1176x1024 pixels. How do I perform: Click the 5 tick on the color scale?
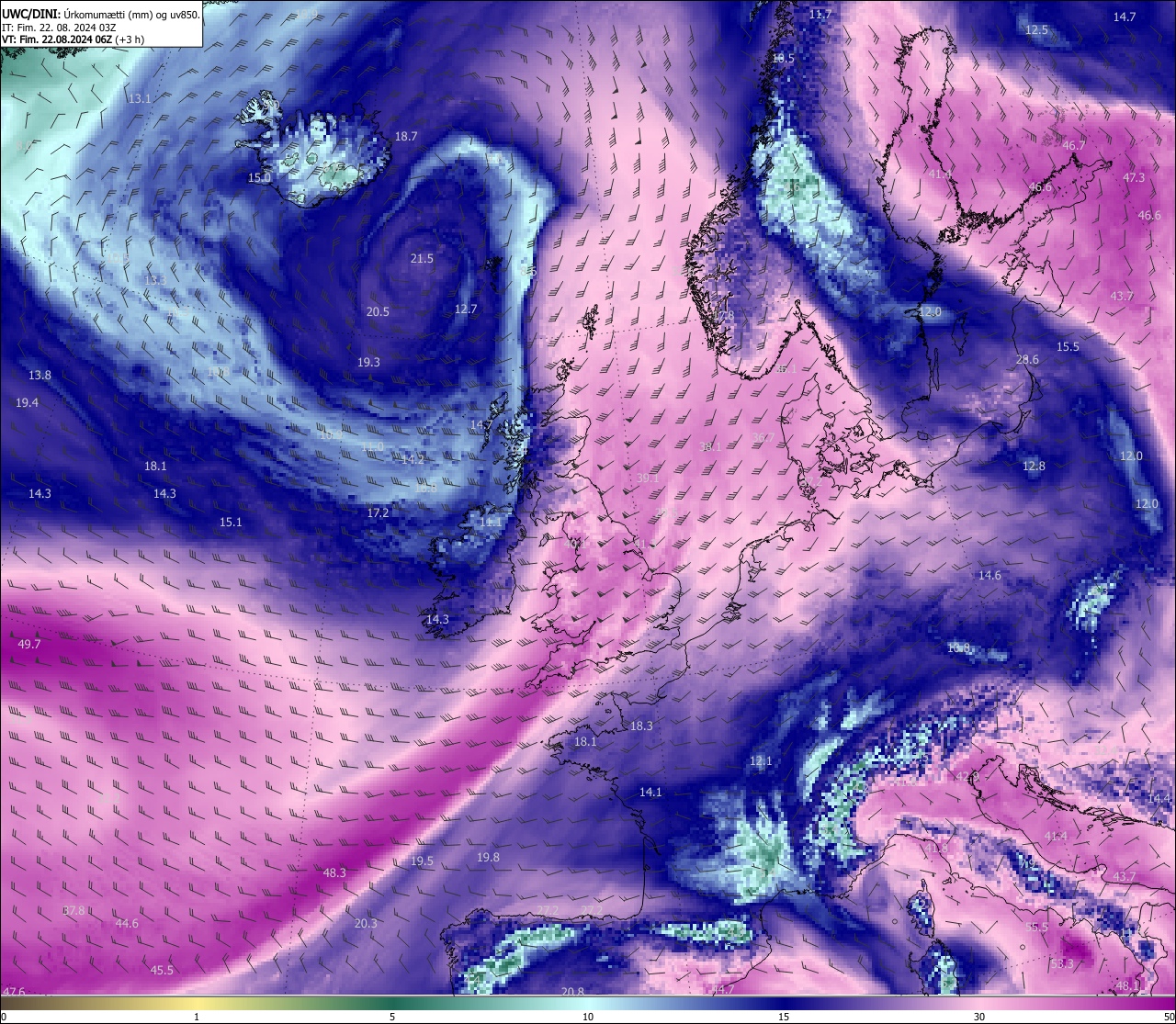(392, 1017)
